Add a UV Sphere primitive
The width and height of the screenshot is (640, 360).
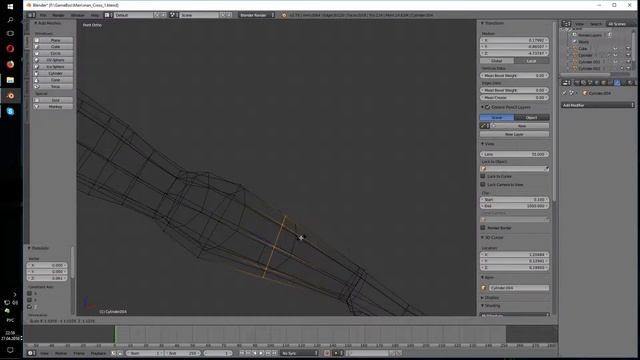pyautogui.click(x=53, y=60)
